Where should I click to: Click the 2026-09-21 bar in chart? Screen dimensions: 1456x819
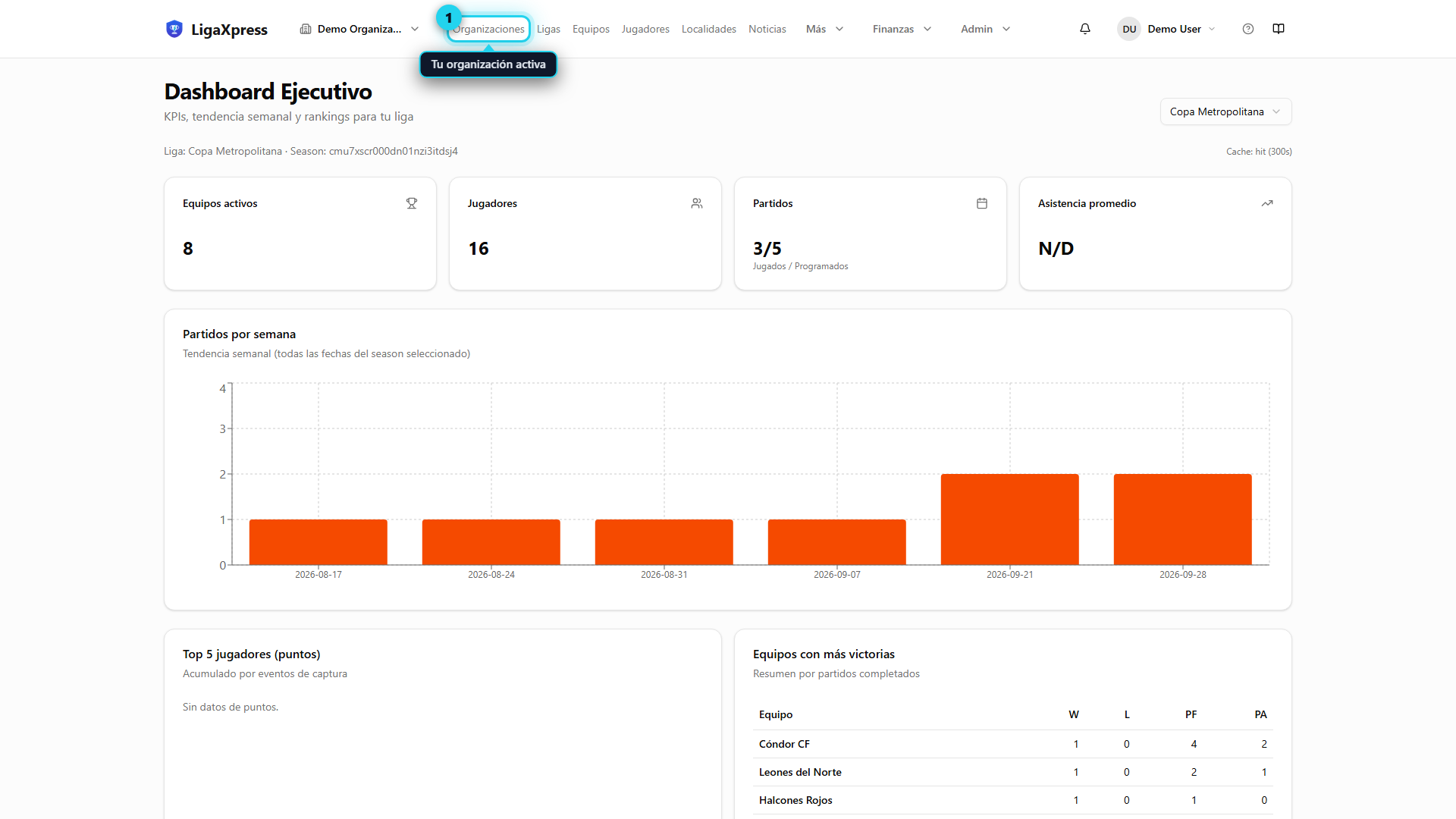pyautogui.click(x=1009, y=519)
